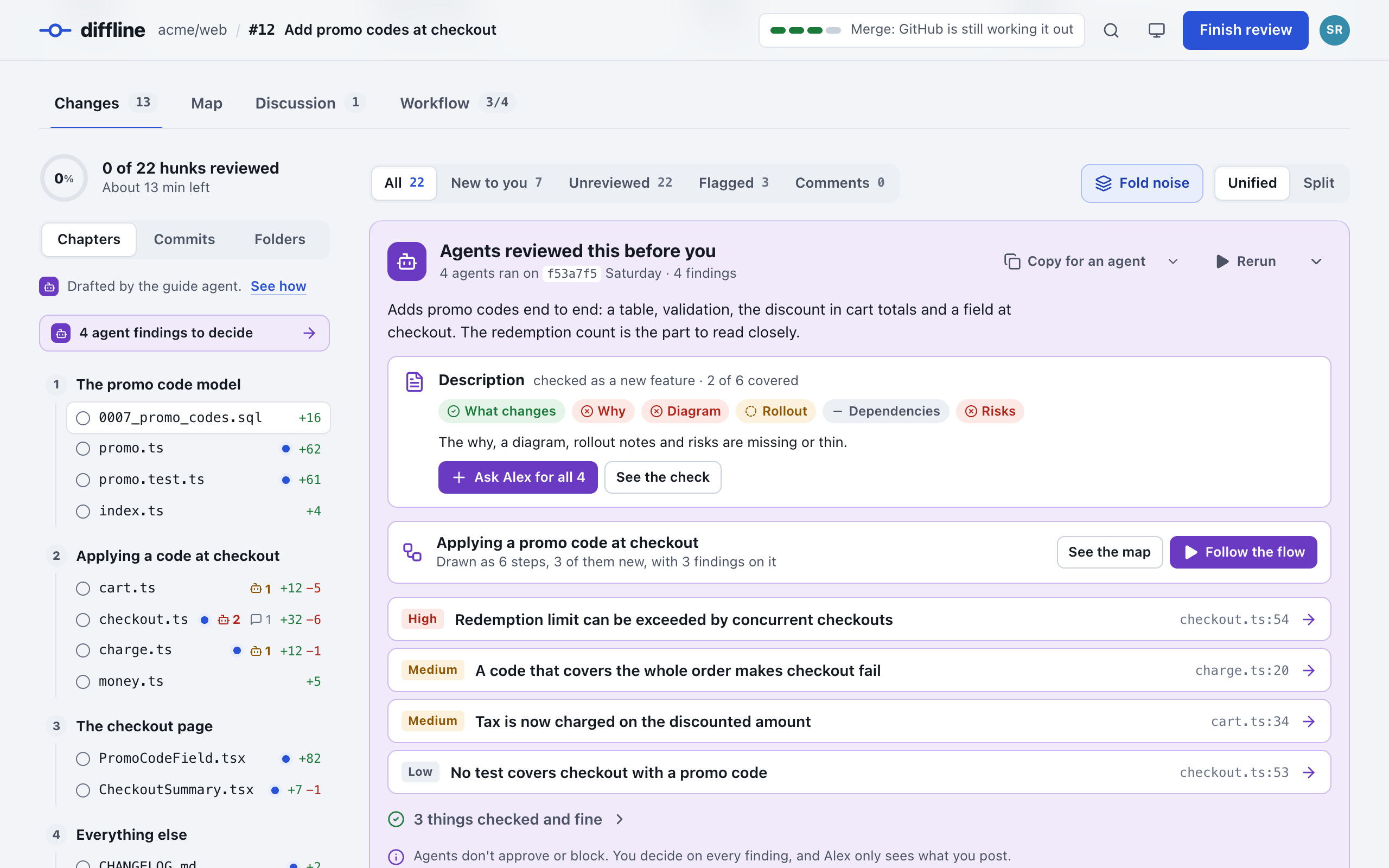Open the SR user avatar

[x=1335, y=30]
